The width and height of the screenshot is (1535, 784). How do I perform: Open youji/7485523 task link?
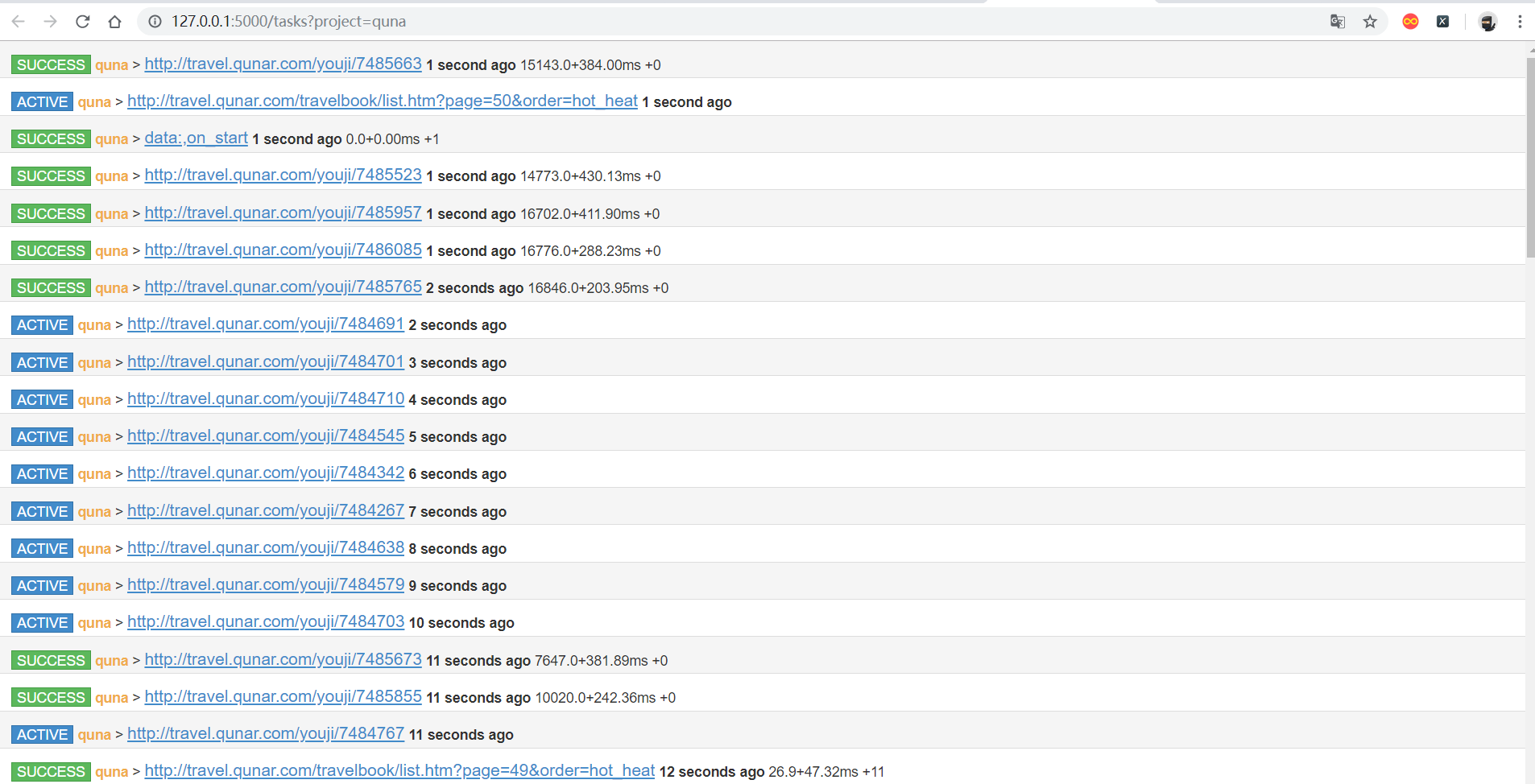[283, 175]
